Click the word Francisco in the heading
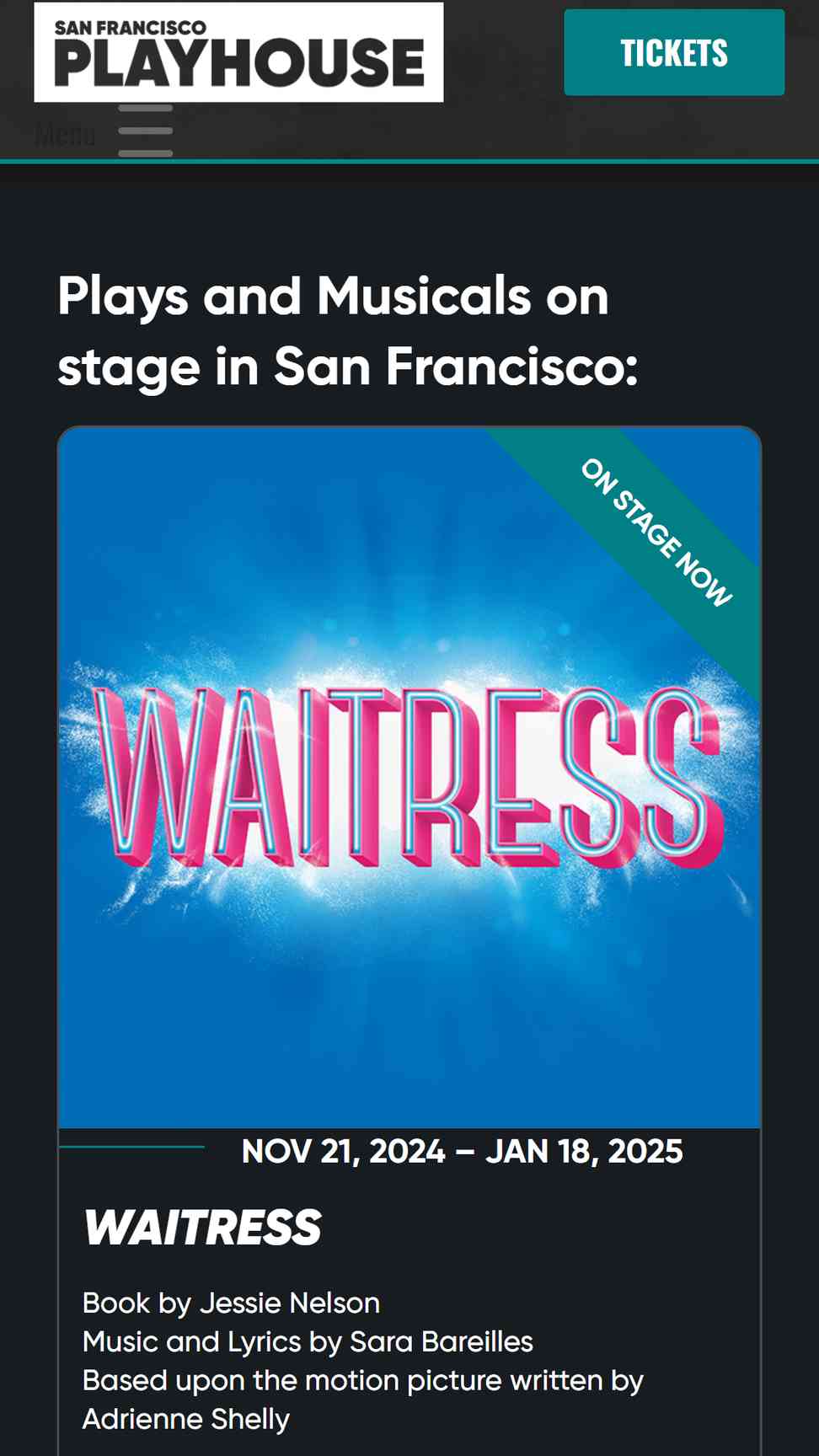Image resolution: width=819 pixels, height=1456 pixels. (512, 367)
